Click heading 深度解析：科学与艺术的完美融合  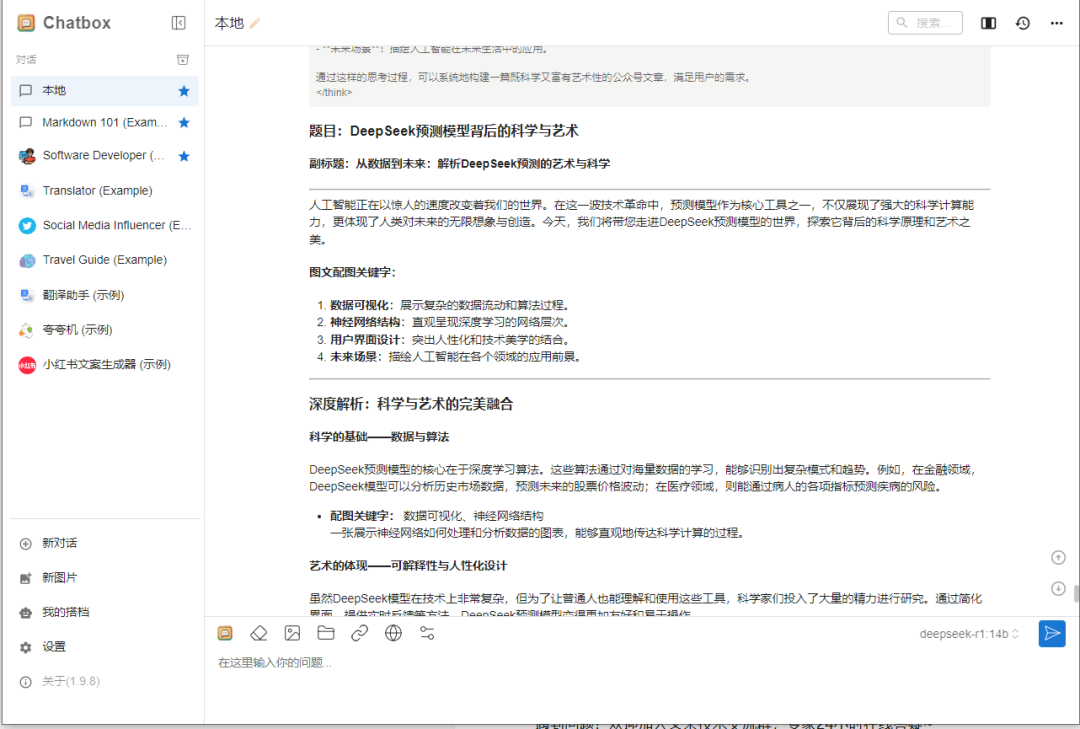click(411, 404)
